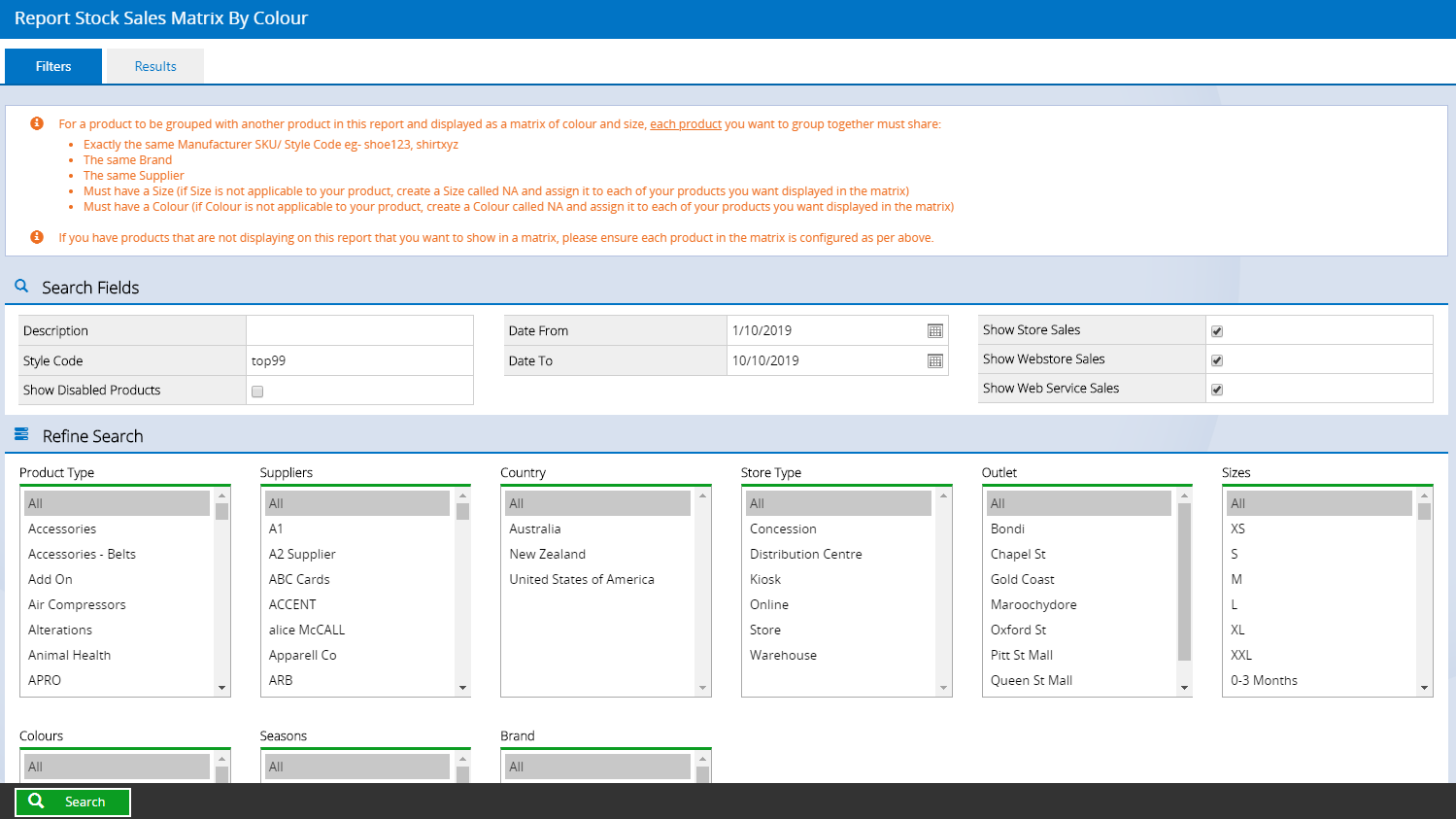Image resolution: width=1456 pixels, height=819 pixels.
Task: Select A2 Supplier in Suppliers
Action: 356,554
